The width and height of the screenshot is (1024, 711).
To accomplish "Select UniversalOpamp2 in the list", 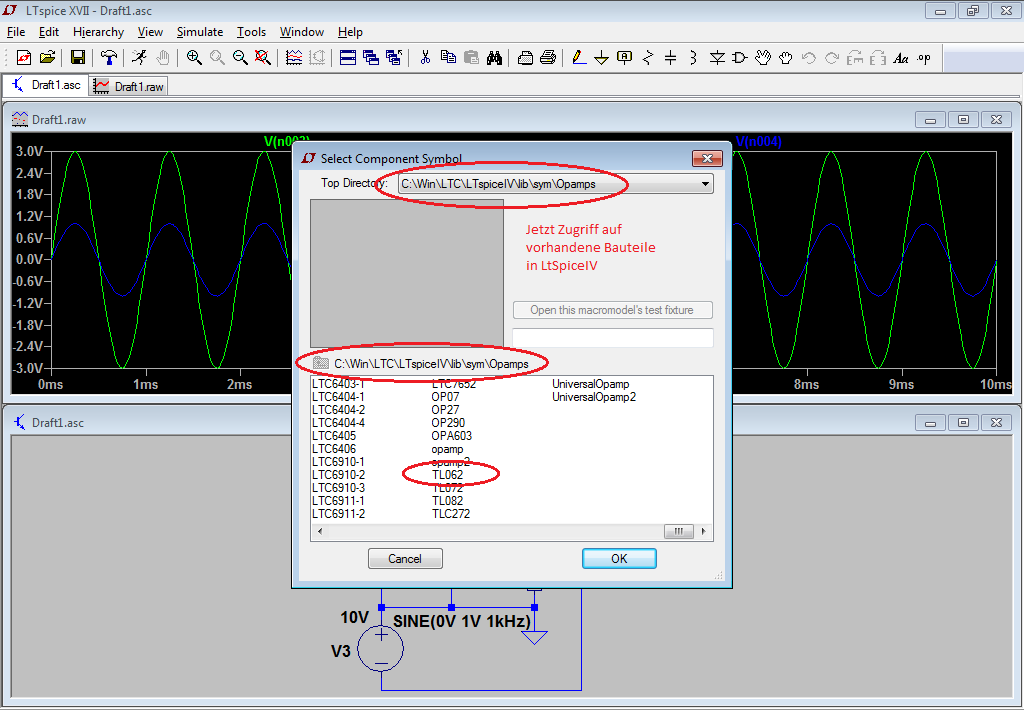I will coord(594,396).
